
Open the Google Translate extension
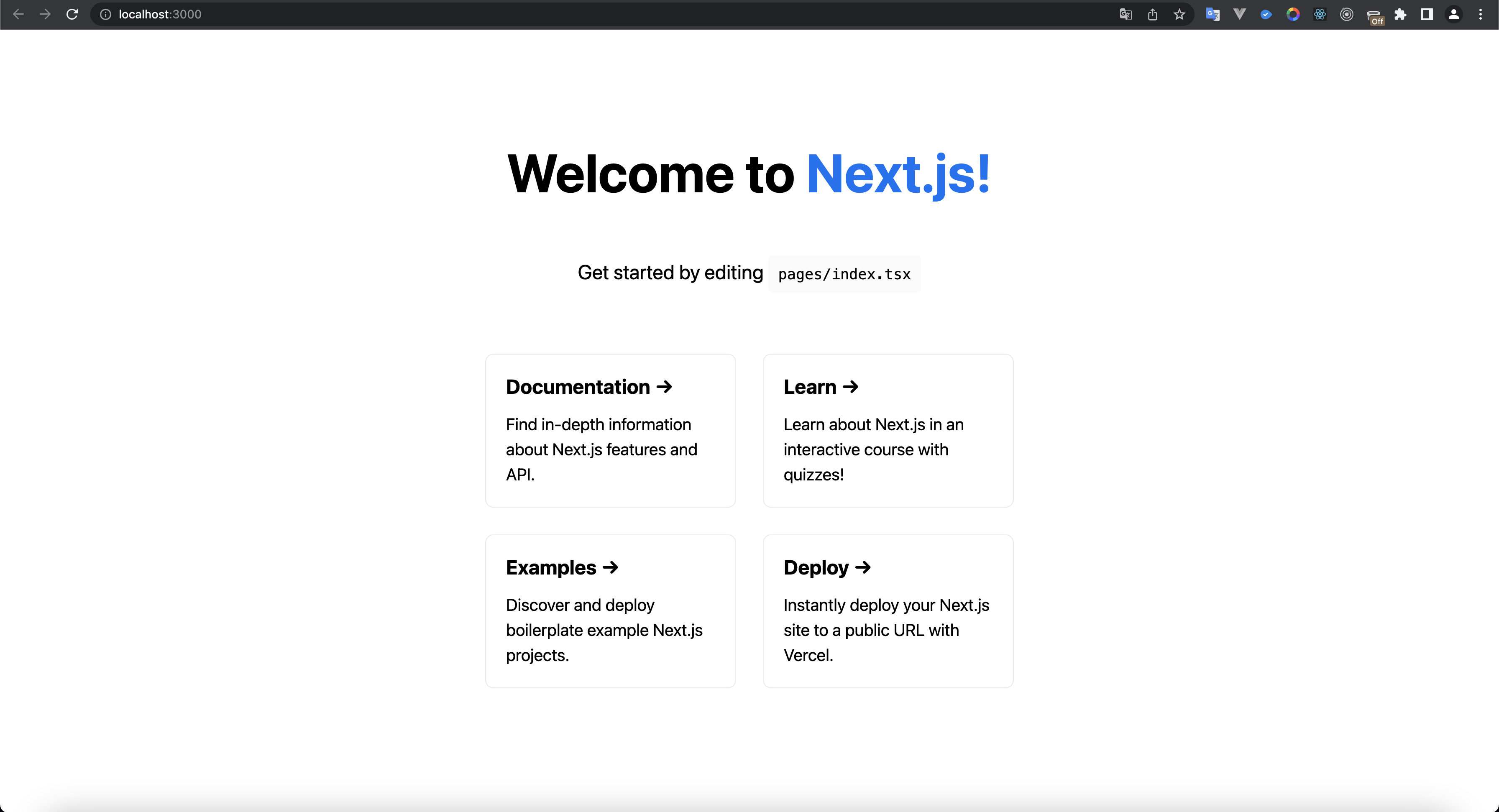1213,15
